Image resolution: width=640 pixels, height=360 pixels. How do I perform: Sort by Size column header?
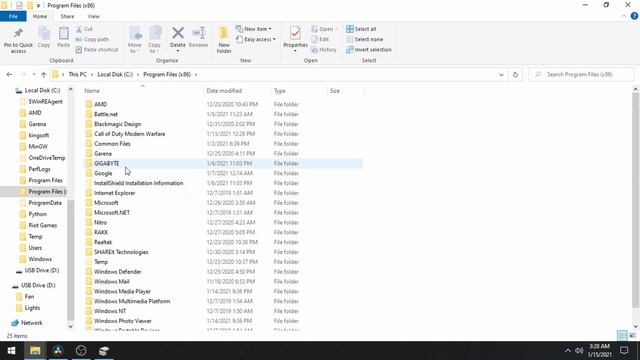(x=345, y=91)
